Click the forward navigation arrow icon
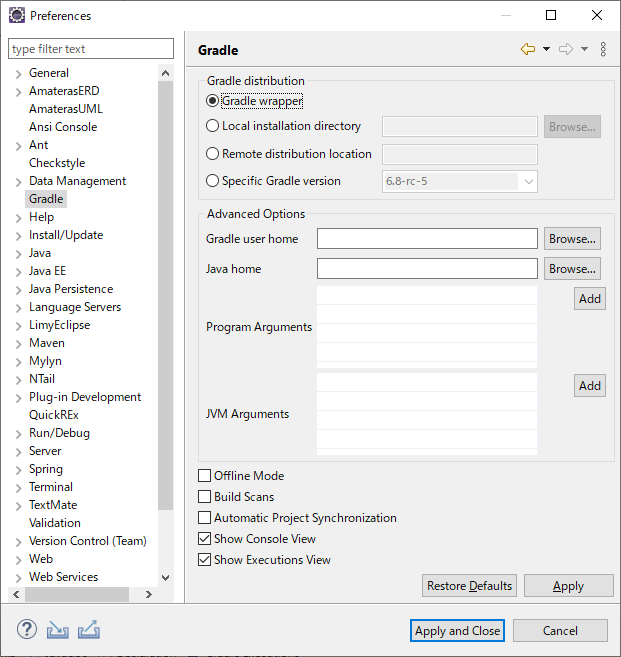 tap(566, 49)
